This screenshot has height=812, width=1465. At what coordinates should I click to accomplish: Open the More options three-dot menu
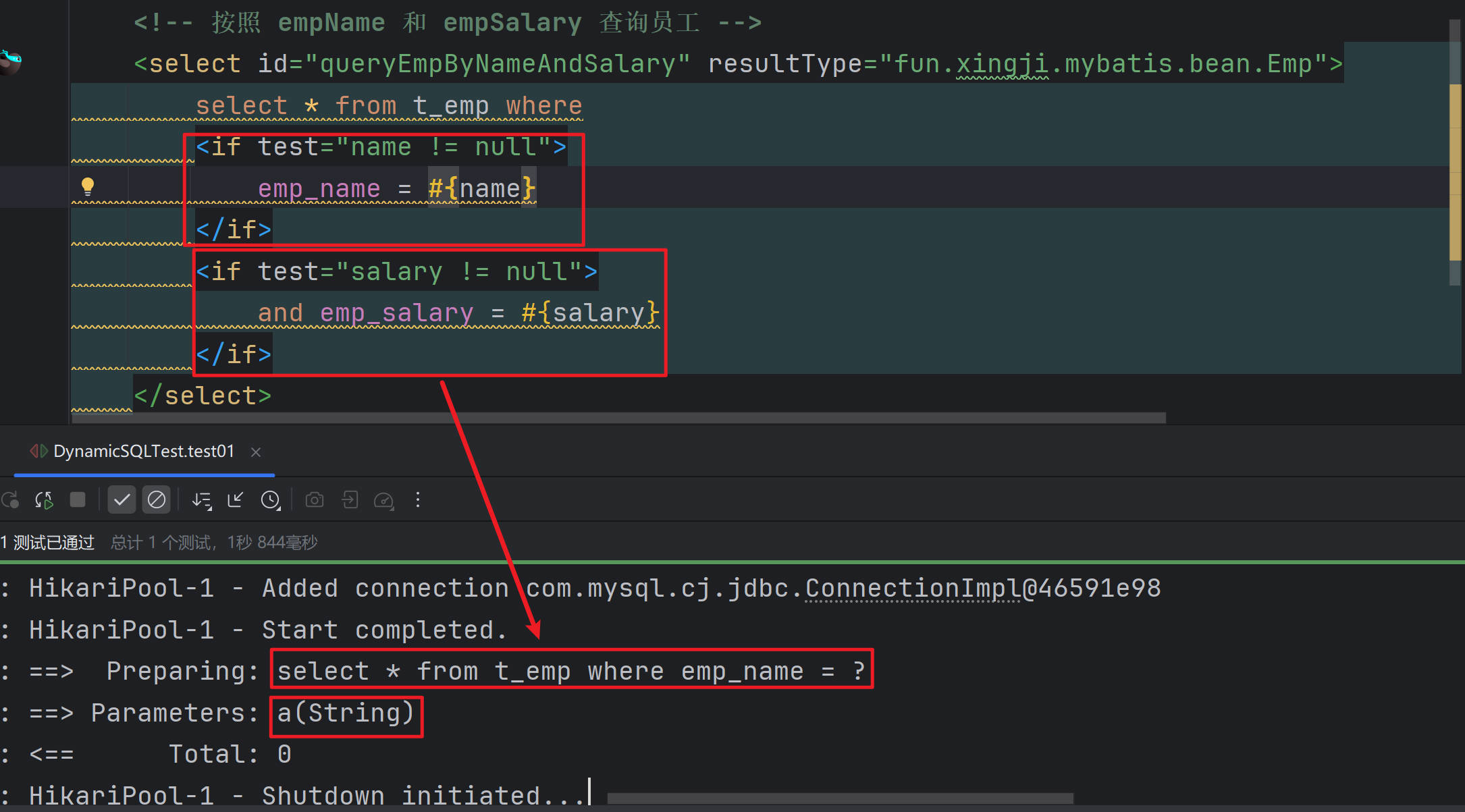[x=418, y=499]
